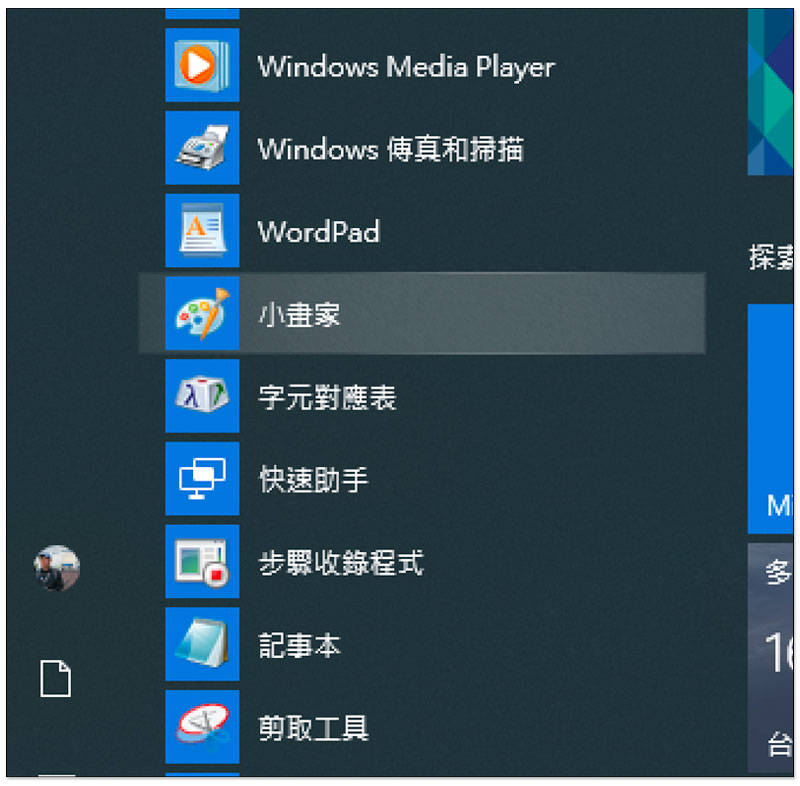The width and height of the screenshot is (800, 786).
Task: Select the 記事本 text label
Action: tap(299, 645)
